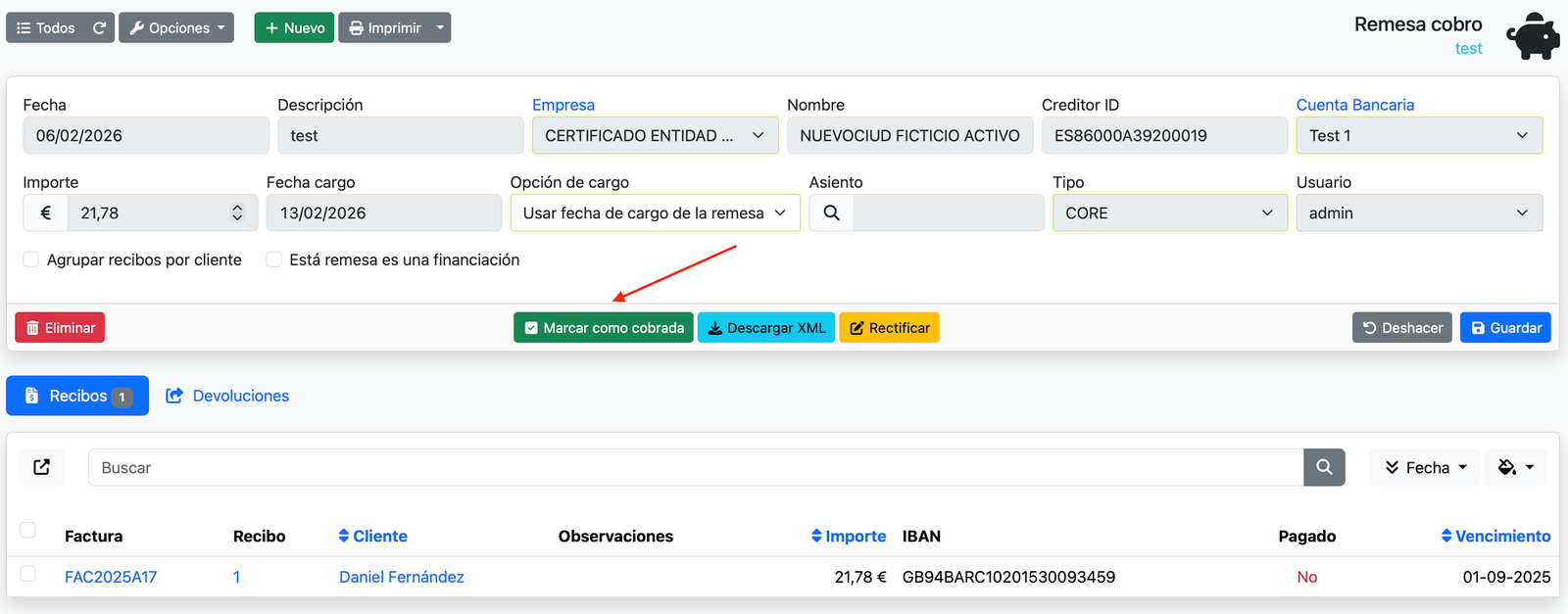Open the Todos list button
1568x614 pixels.
coord(46,27)
